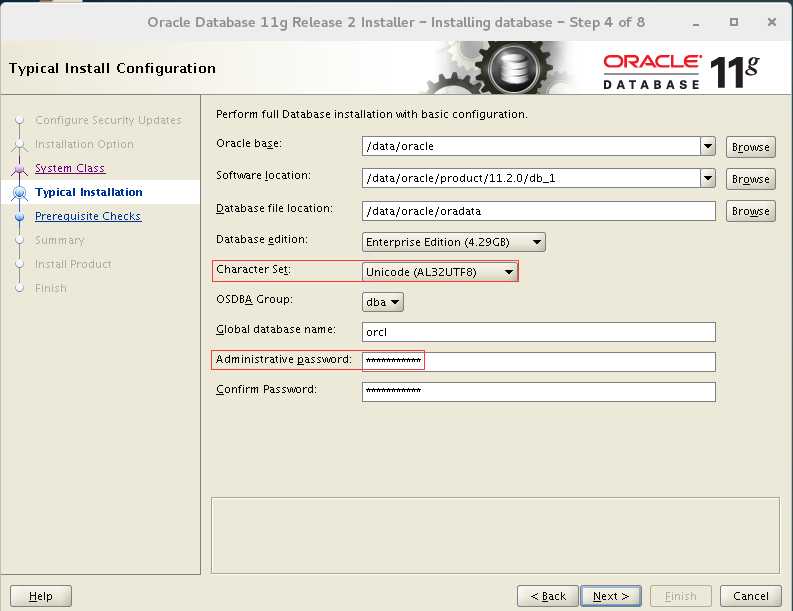793x611 pixels.
Task: Browse for the Software location directory
Action: 751,179
